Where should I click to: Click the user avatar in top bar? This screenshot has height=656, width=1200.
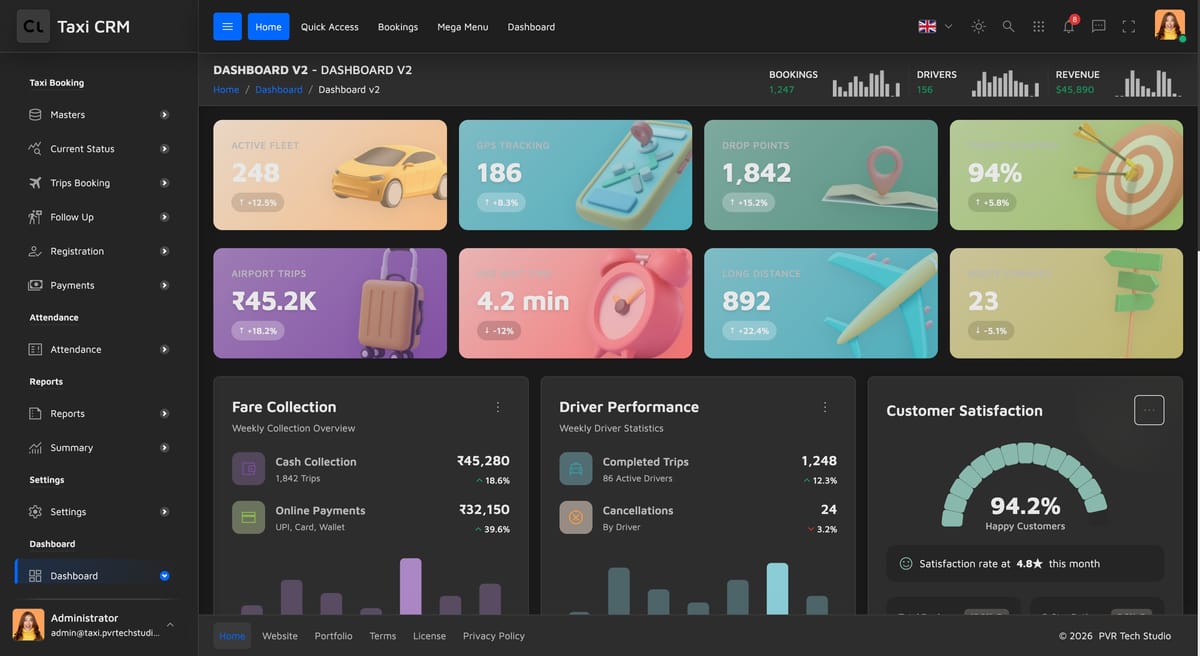coord(1169,25)
